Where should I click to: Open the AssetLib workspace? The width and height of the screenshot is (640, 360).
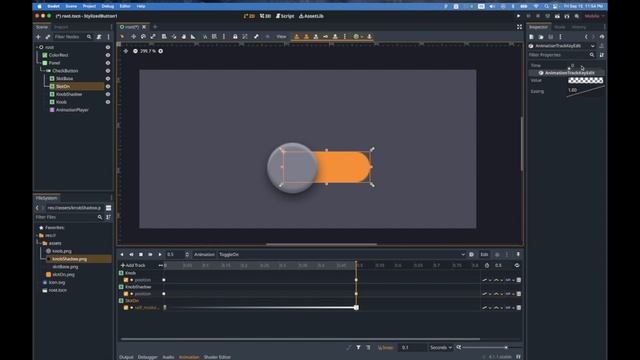click(x=311, y=16)
